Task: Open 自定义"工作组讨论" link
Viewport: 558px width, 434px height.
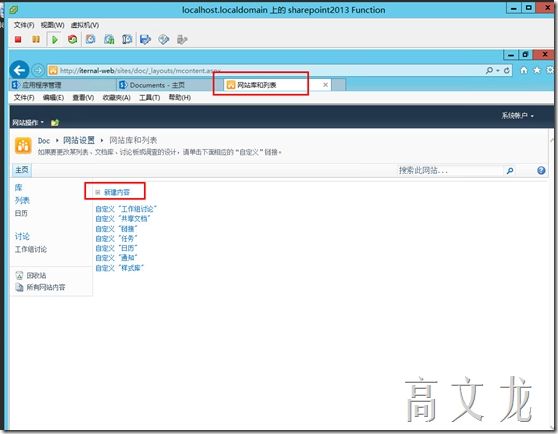Action: click(x=126, y=209)
